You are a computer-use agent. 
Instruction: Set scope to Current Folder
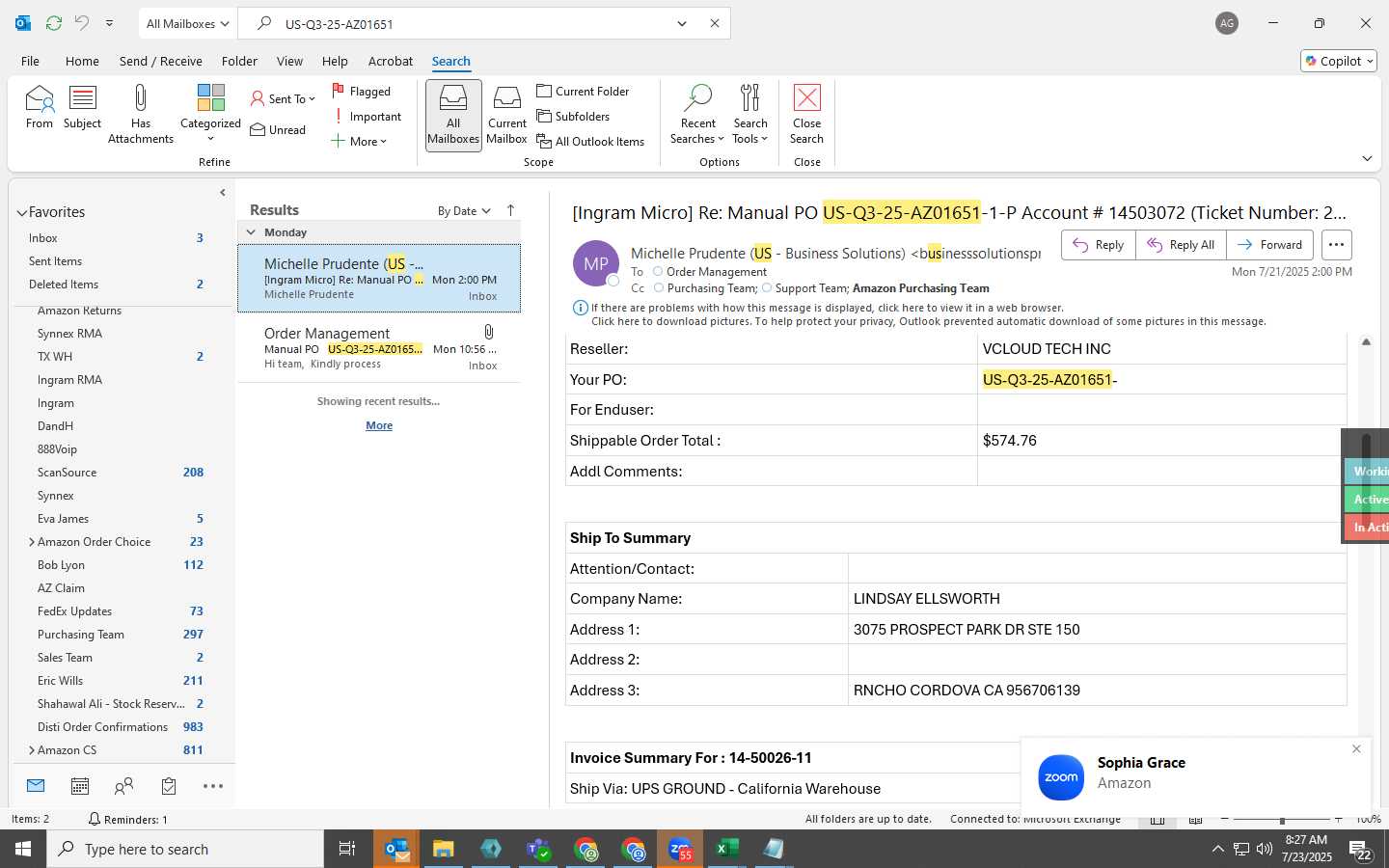tap(583, 91)
